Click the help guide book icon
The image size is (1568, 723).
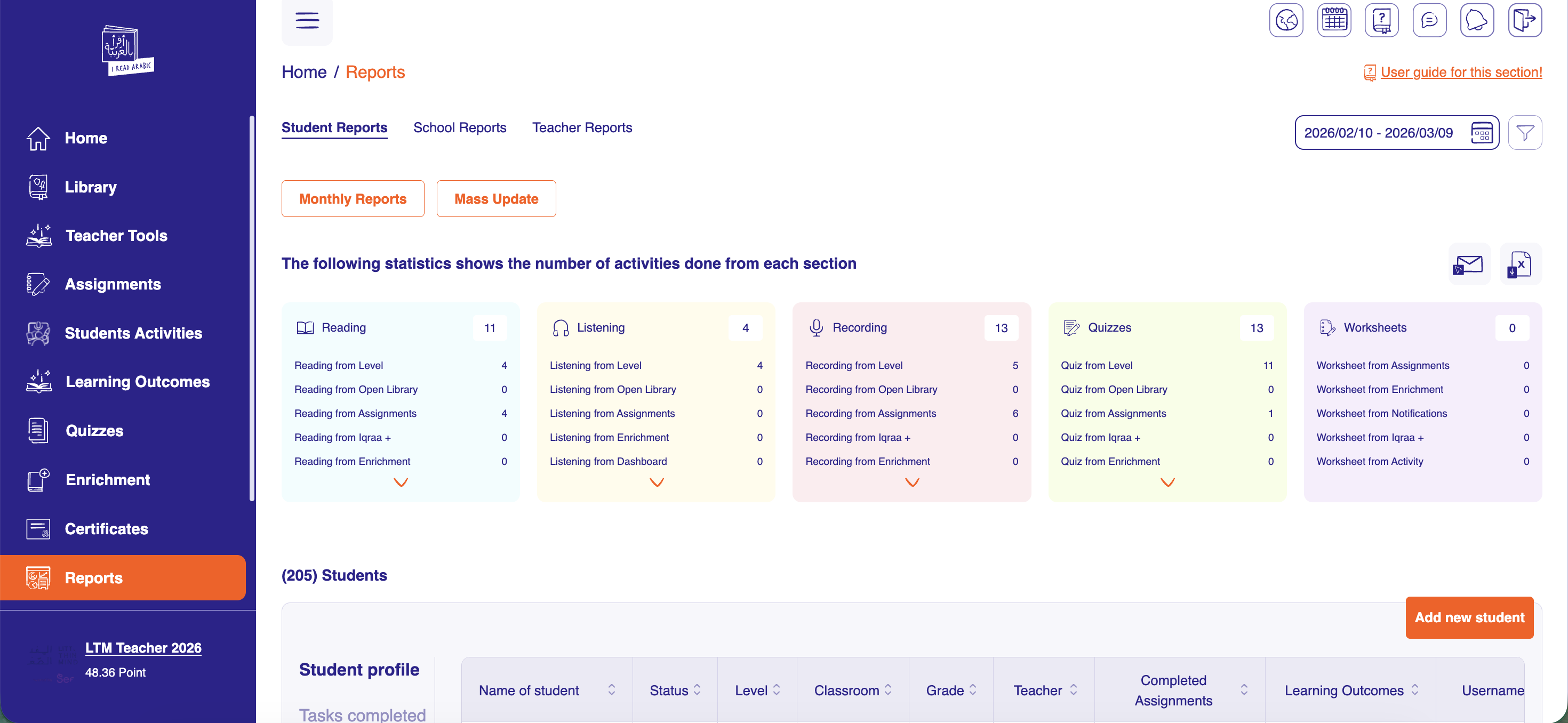[1381, 21]
